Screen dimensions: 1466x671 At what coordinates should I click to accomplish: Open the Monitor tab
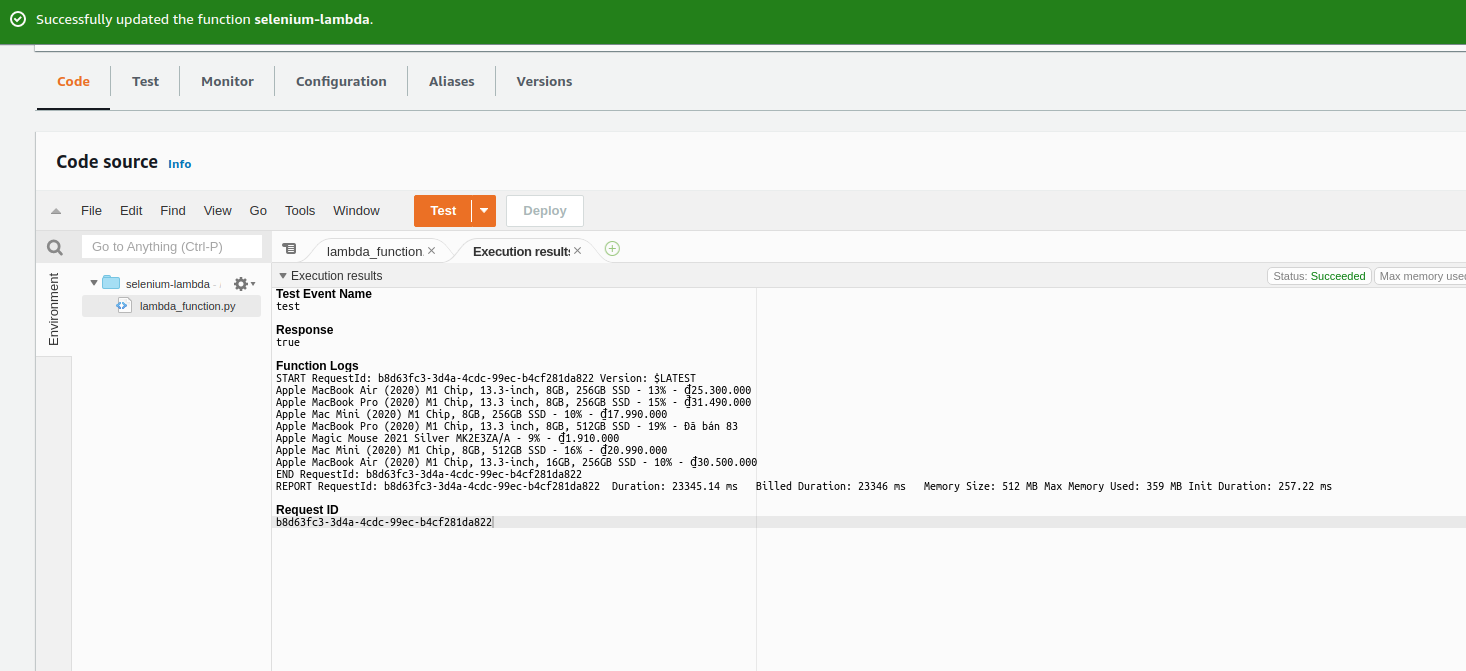tap(227, 81)
